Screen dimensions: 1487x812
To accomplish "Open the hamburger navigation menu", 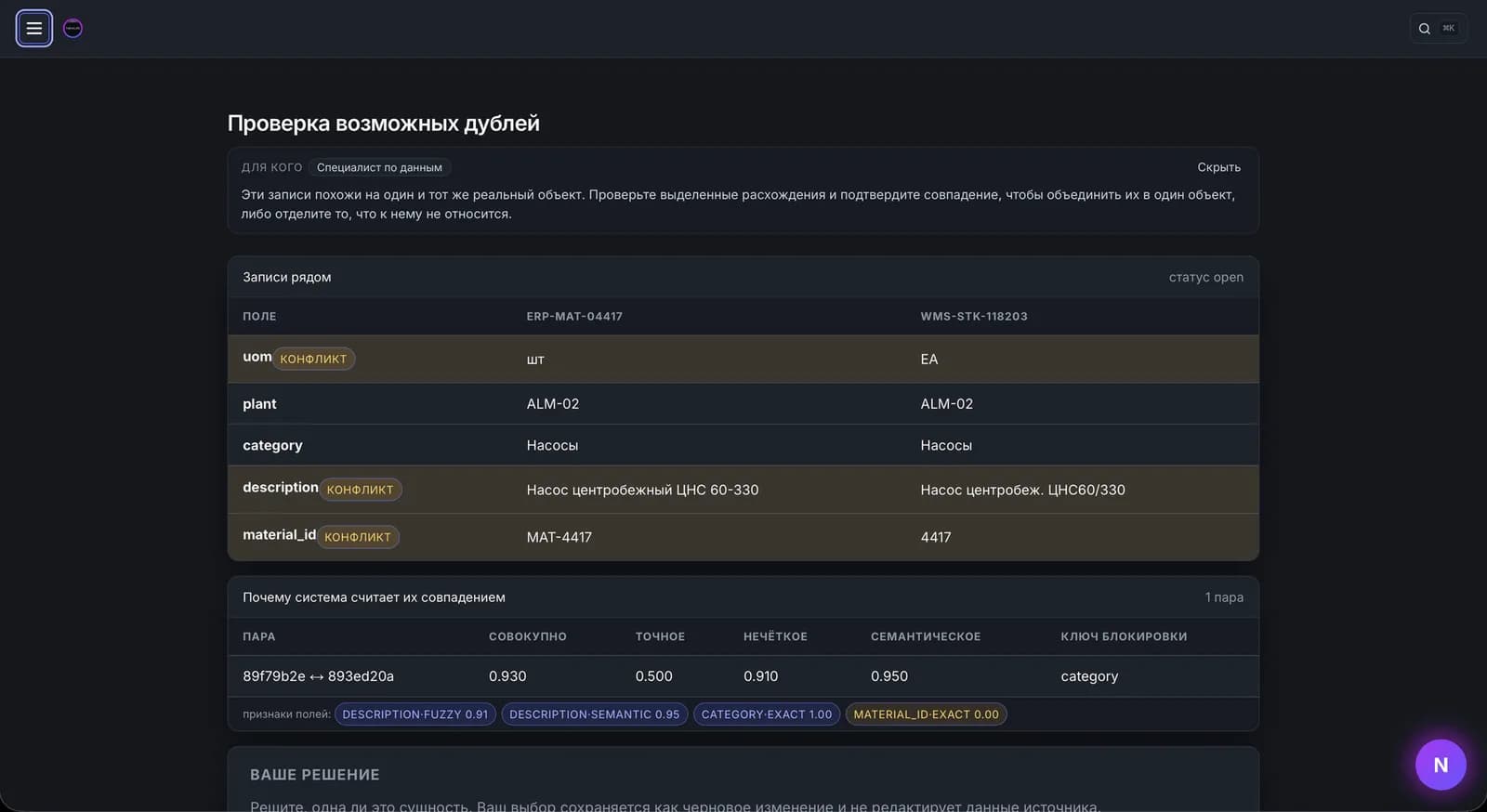I will (34, 28).
